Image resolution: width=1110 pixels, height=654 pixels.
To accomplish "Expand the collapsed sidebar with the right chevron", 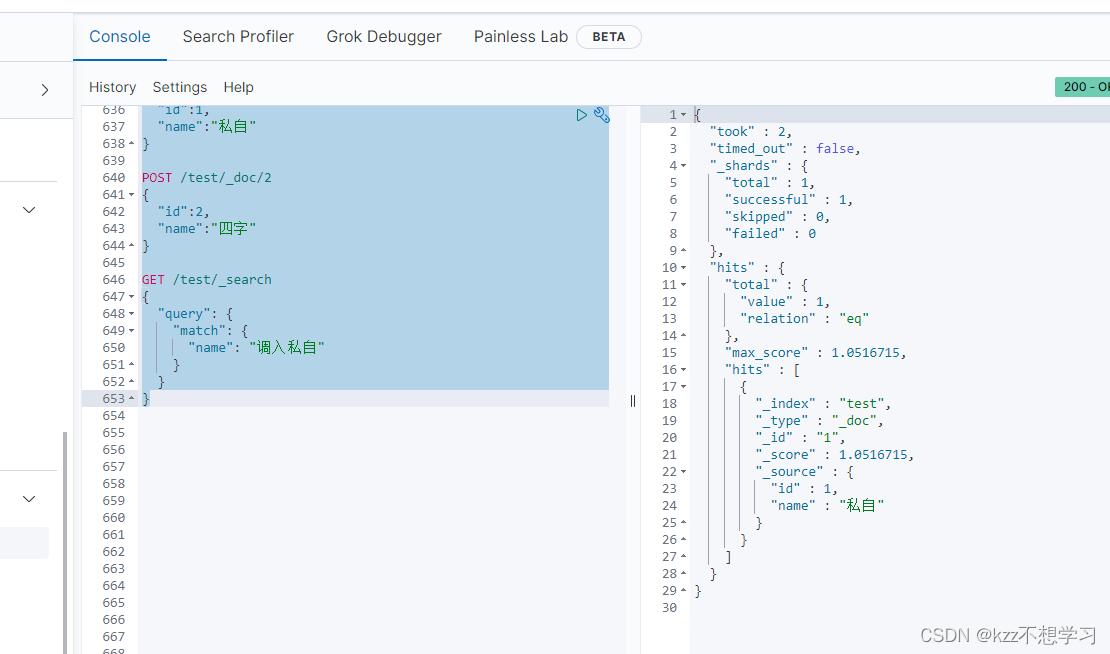I will (45, 90).
